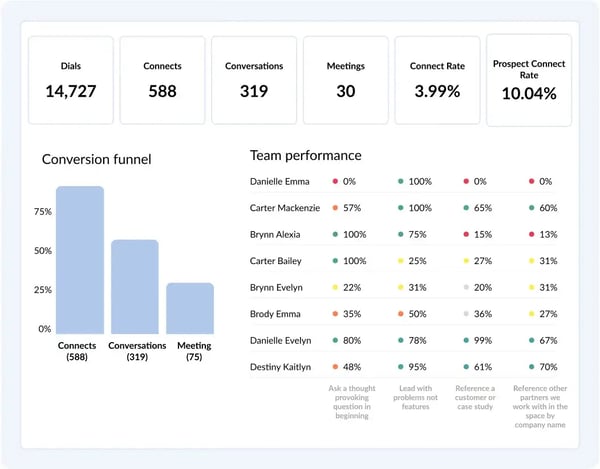
Task: Click Carter Mackenzie's 60% value
Action: [x=548, y=208]
